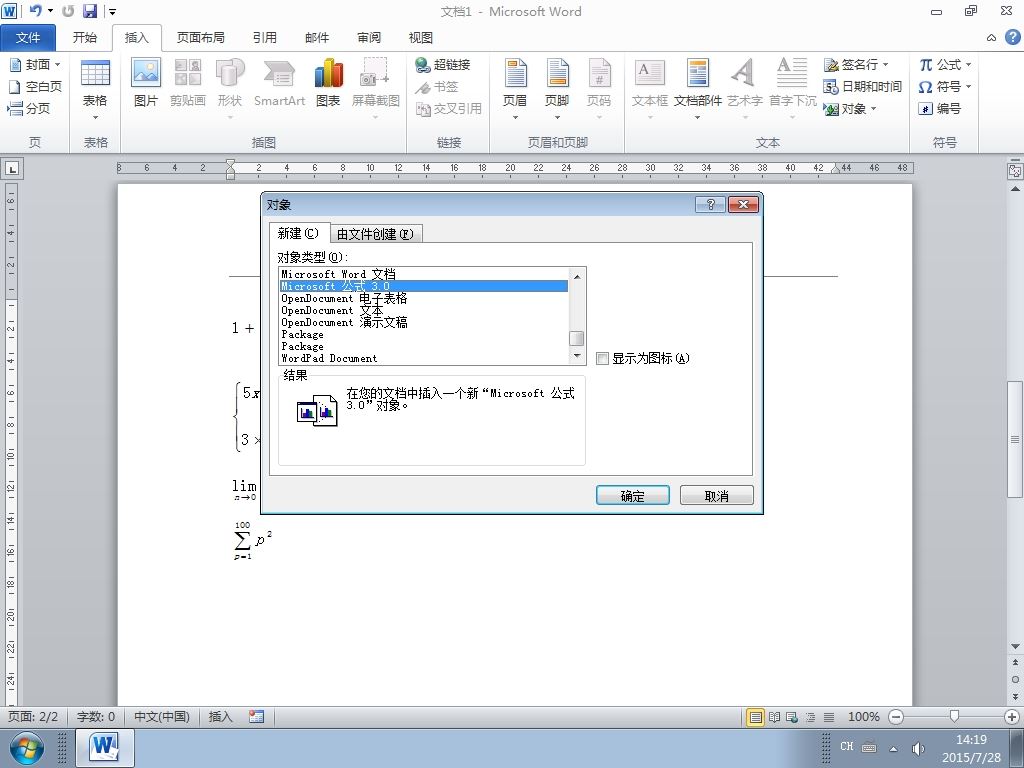Click the zoom slider handle
Image resolution: width=1024 pixels, height=768 pixels.
[954, 716]
